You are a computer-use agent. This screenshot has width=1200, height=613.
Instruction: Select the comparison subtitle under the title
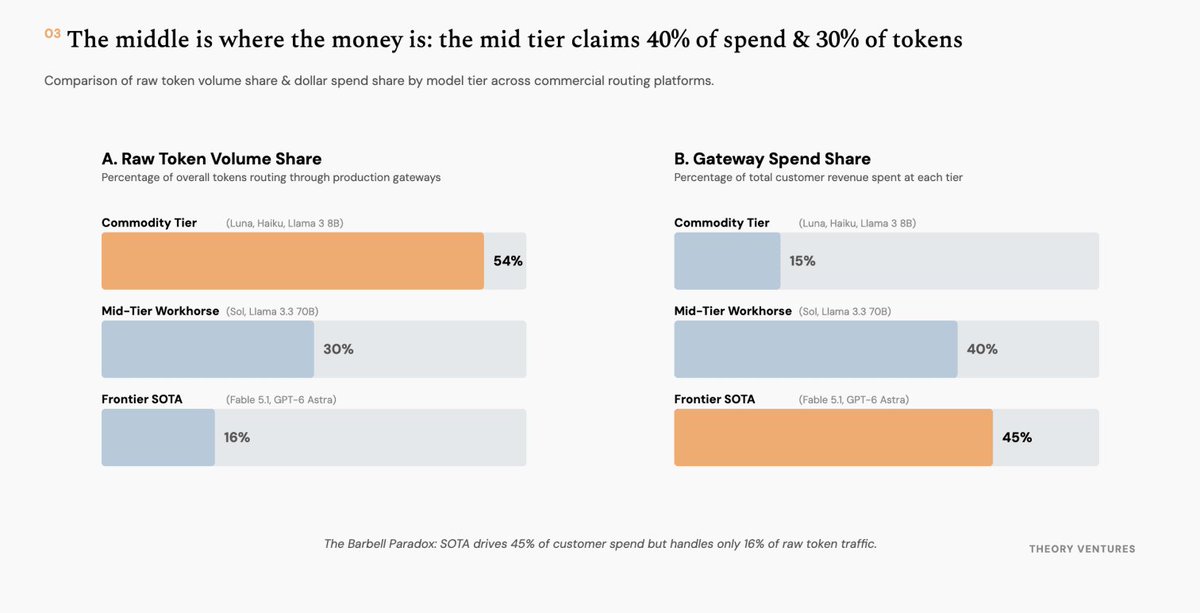pyautogui.click(x=379, y=80)
